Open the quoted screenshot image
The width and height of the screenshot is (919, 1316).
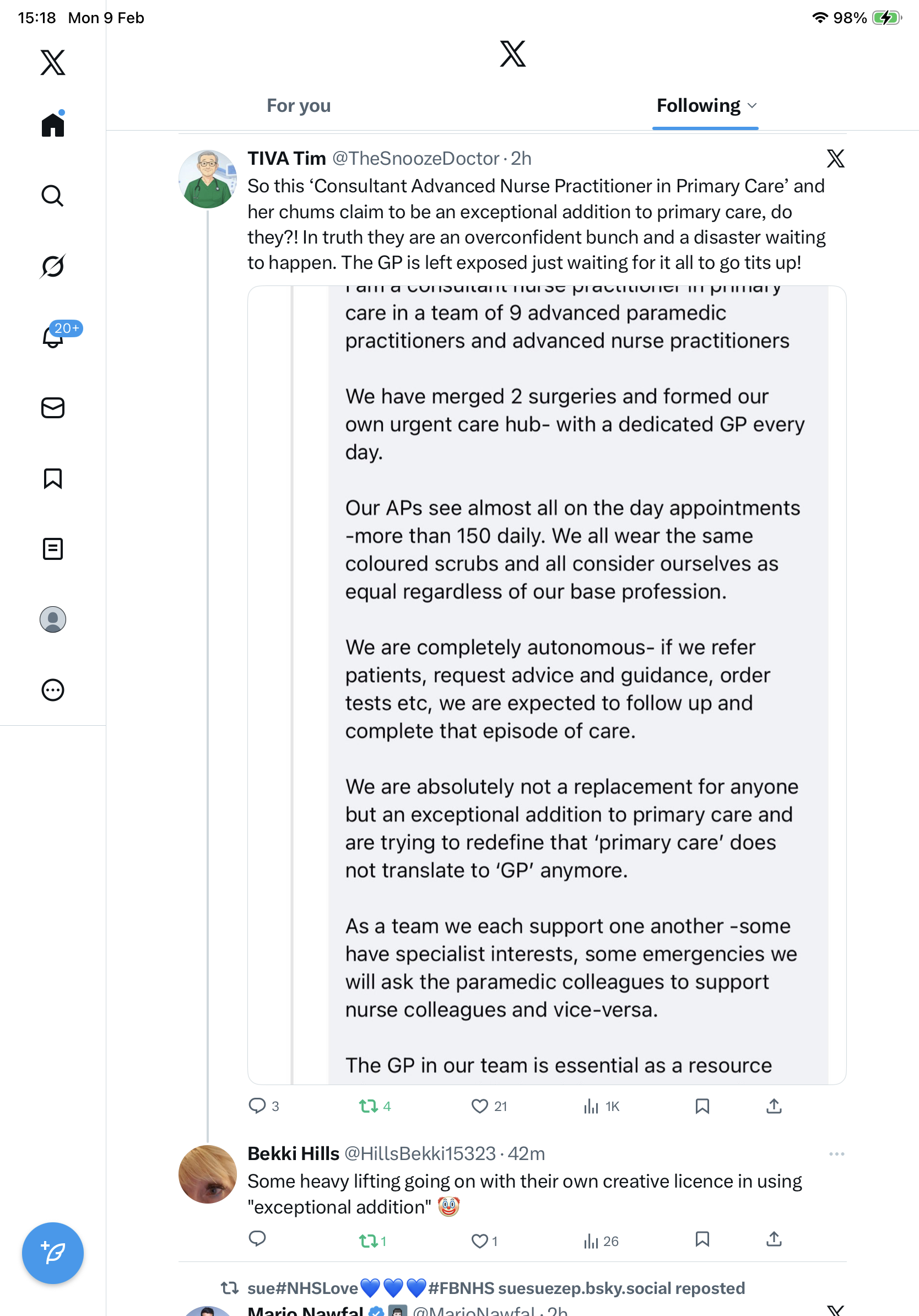coord(547,684)
